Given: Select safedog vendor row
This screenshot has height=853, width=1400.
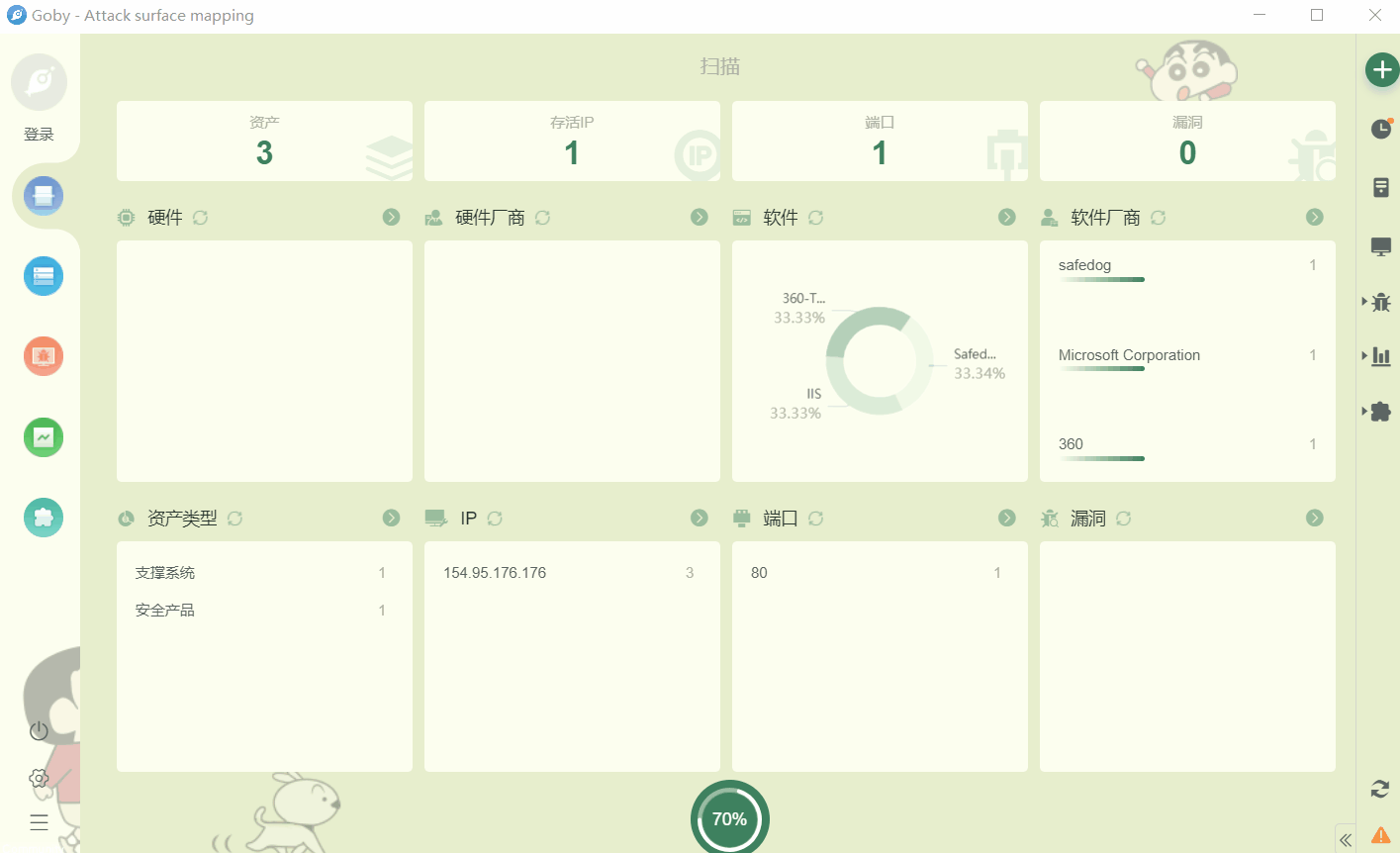Looking at the screenshot, I should coord(1187,270).
